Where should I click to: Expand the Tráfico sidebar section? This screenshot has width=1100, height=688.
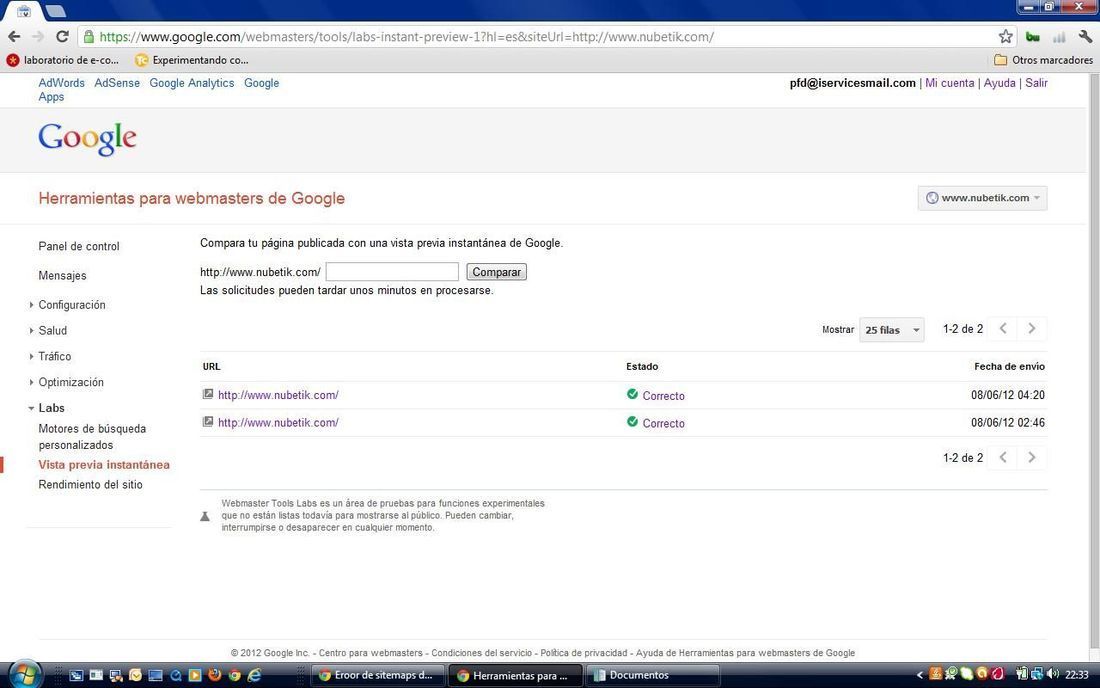click(x=31, y=356)
